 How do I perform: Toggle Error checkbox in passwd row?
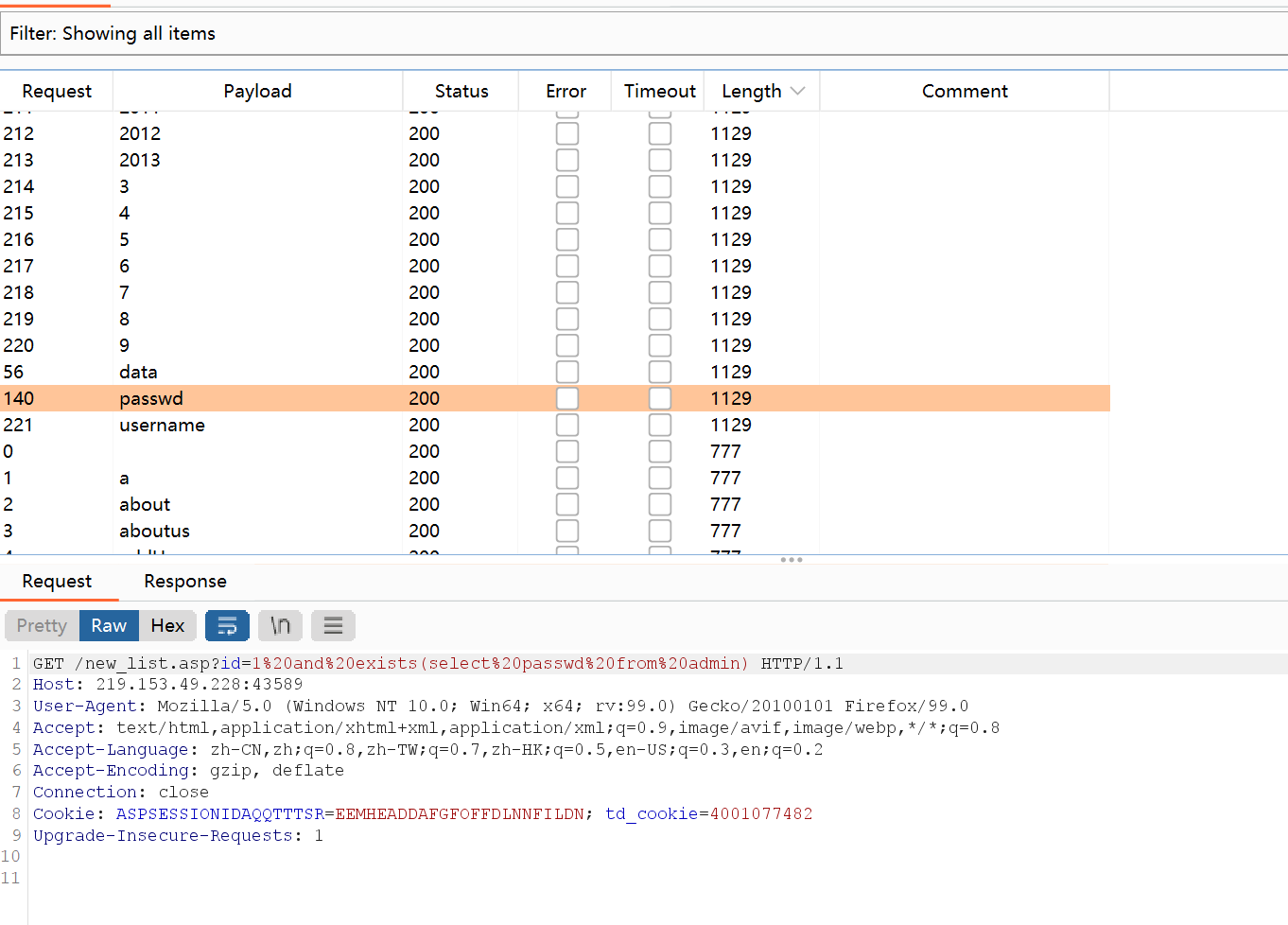pyautogui.click(x=567, y=398)
